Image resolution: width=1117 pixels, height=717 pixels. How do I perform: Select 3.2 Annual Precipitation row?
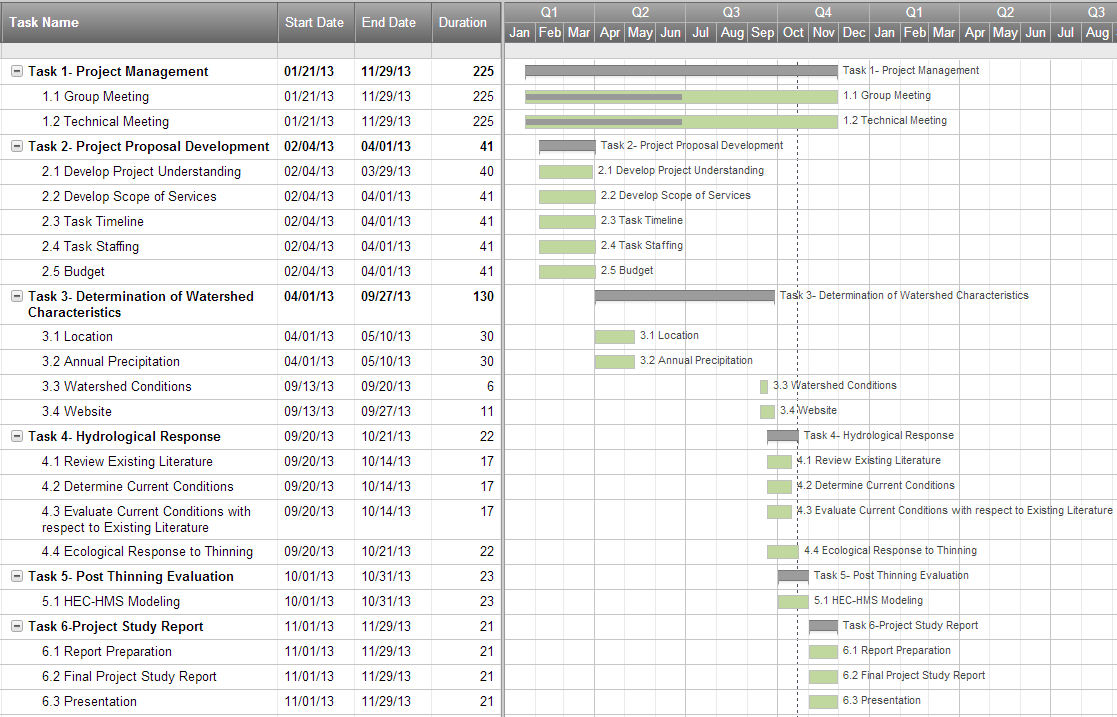click(x=251, y=361)
